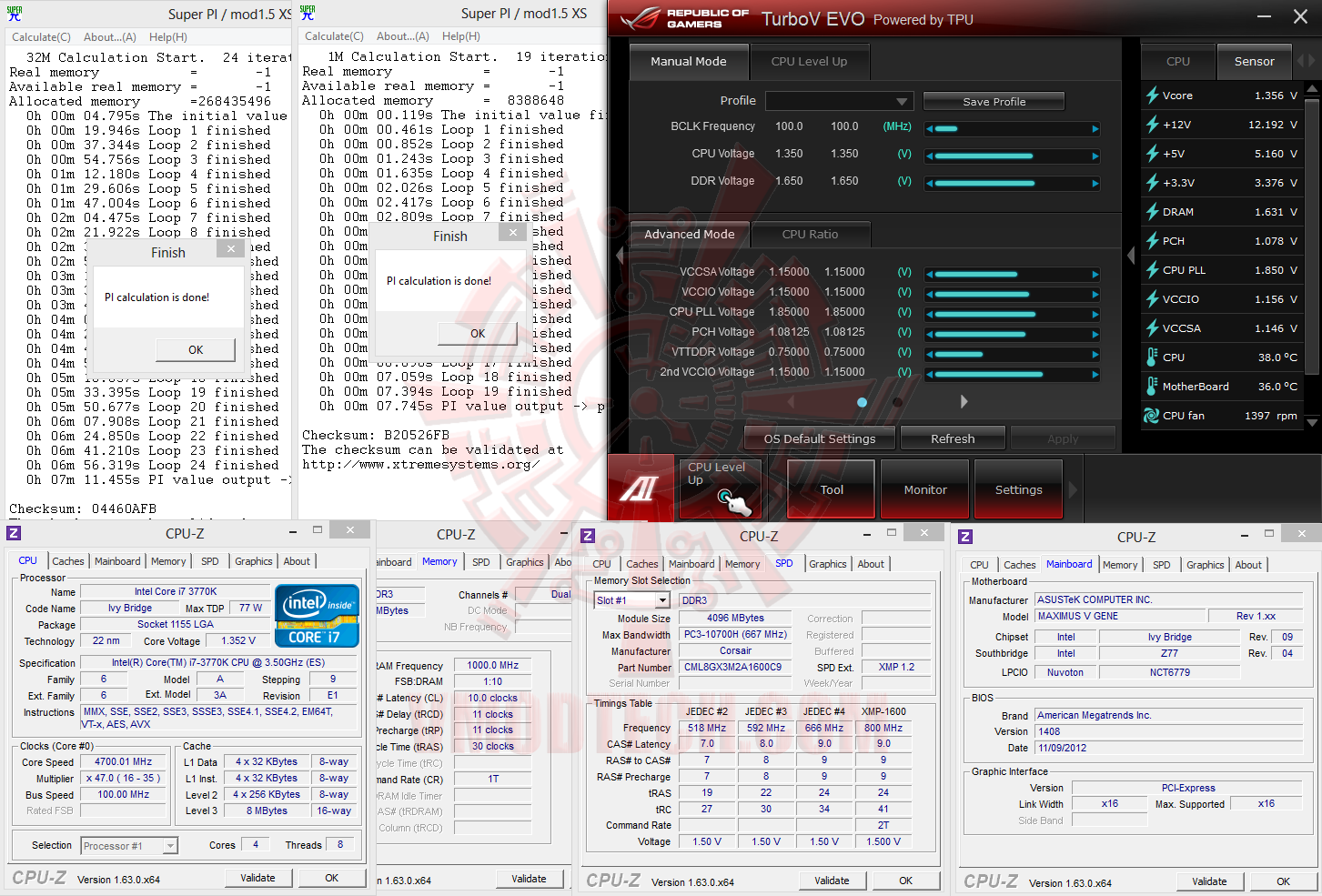Click Validate in the CPU-Z Mainboard window
The height and width of the screenshot is (896, 1322).
[x=1209, y=881]
